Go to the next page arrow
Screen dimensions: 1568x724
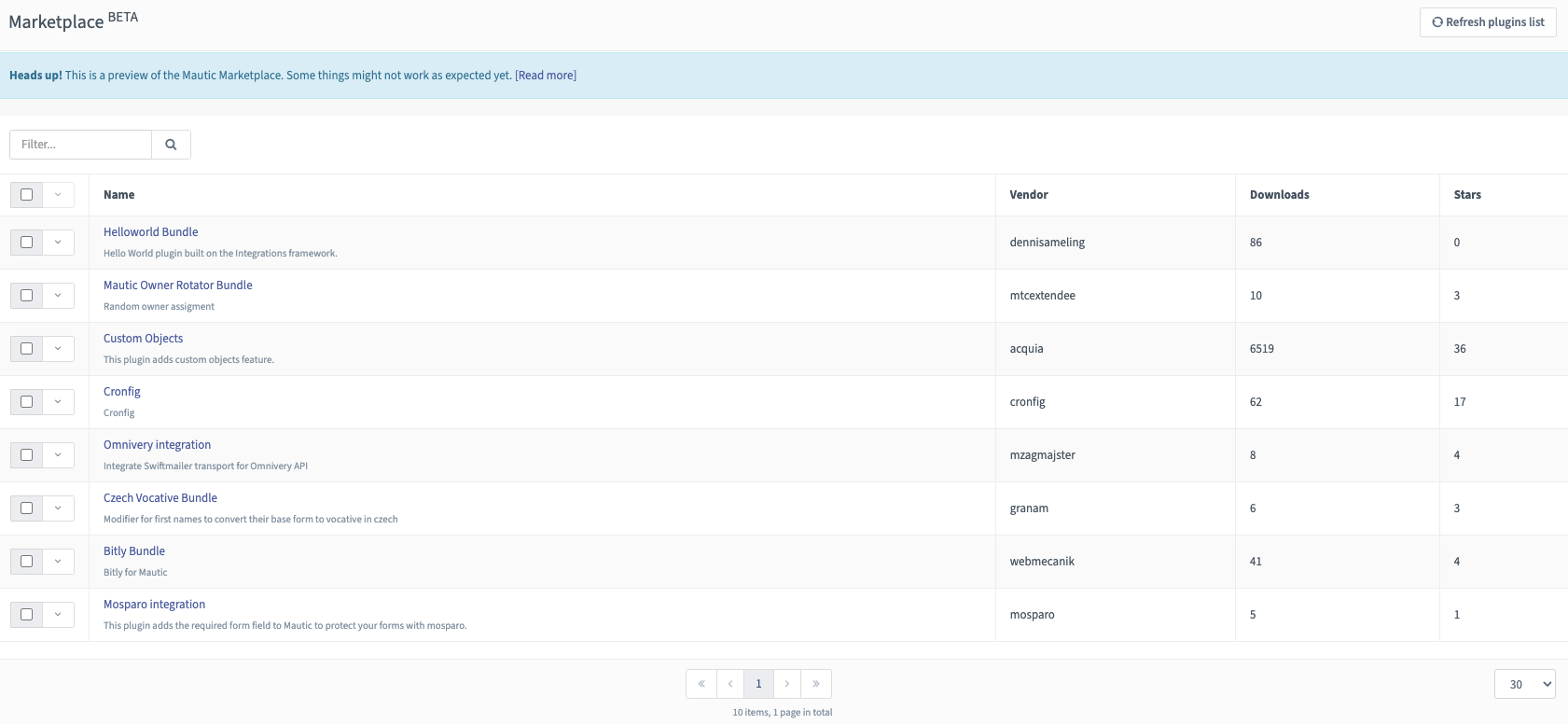(787, 684)
